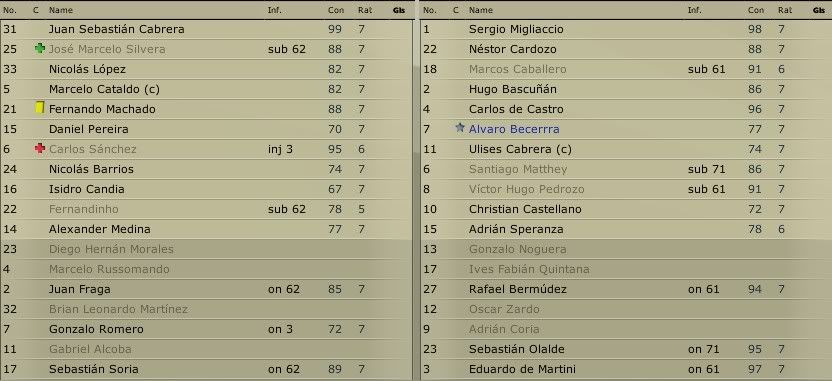
Task: Open Sergio Migliaccio player entry
Action: (x=516, y=29)
